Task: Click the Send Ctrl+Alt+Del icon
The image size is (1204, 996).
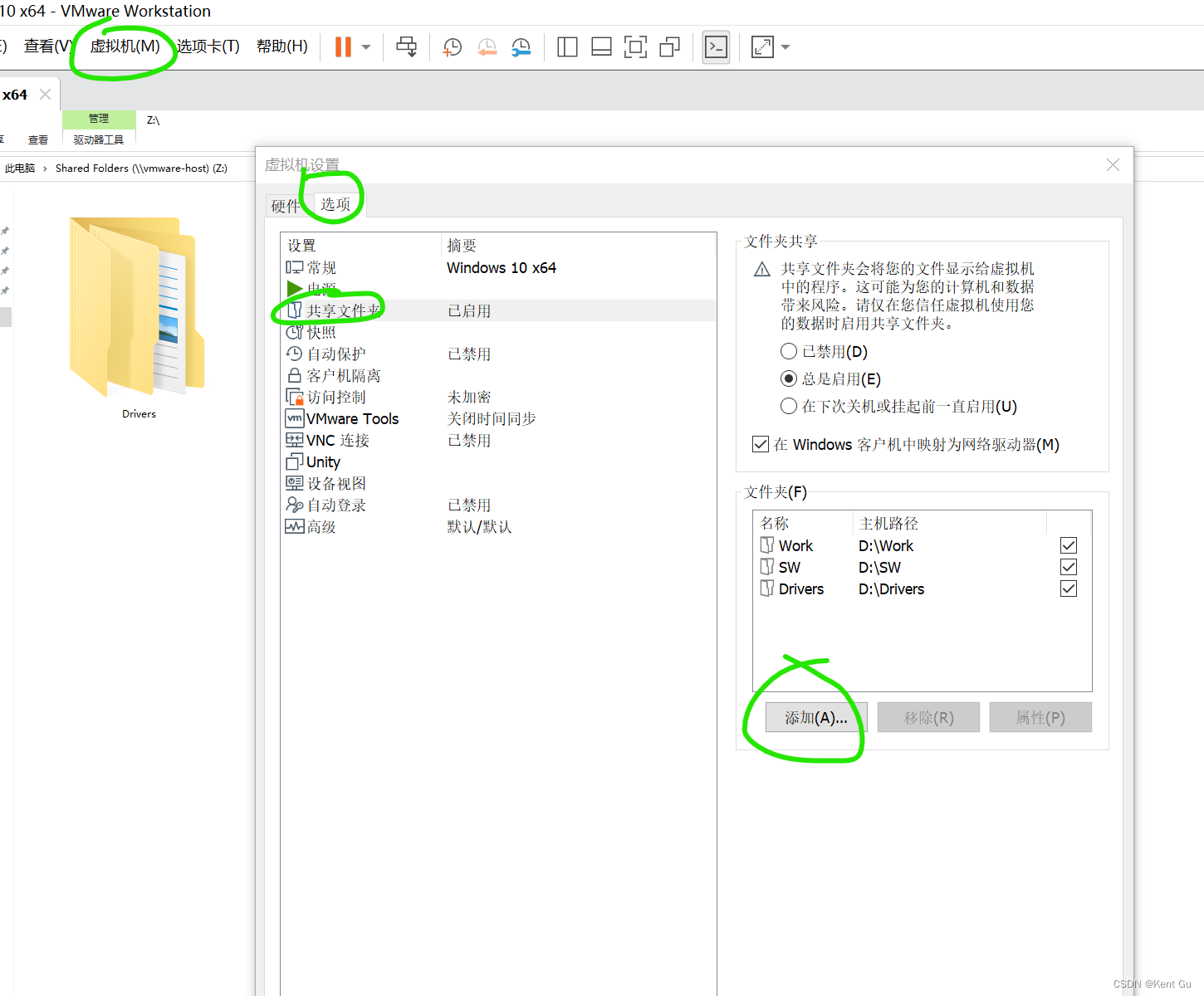Action: click(x=407, y=46)
